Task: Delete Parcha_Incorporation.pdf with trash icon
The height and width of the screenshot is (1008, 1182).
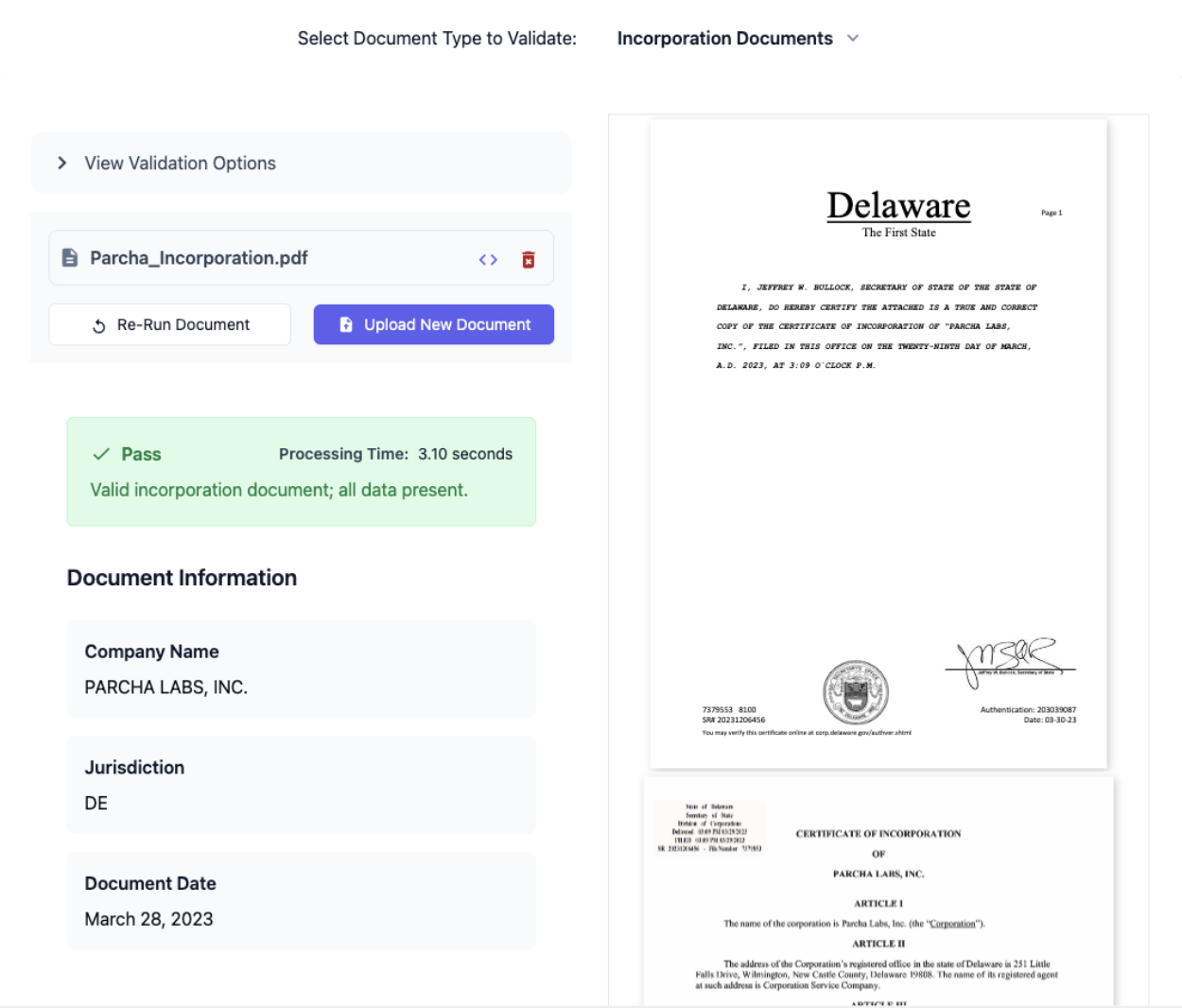Action: 529,259
